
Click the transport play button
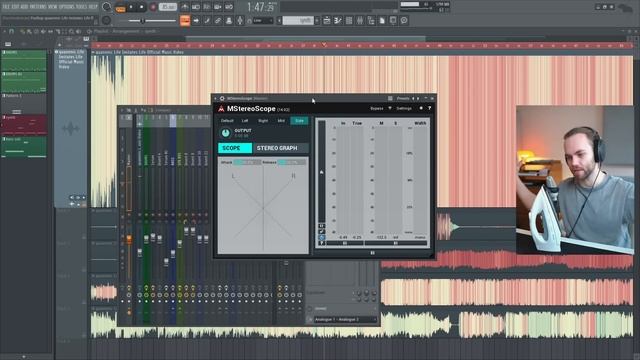131,7
